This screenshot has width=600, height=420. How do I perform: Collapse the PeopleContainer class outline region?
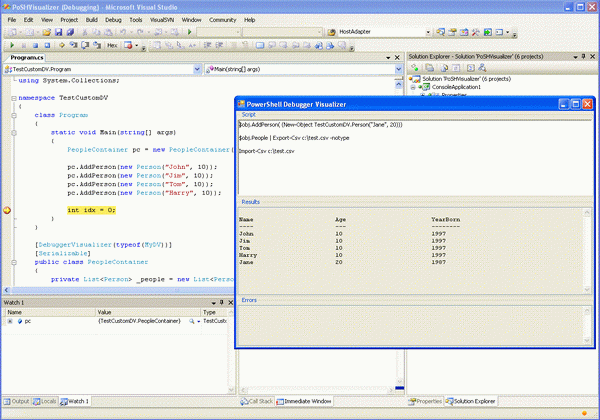tap(14, 262)
